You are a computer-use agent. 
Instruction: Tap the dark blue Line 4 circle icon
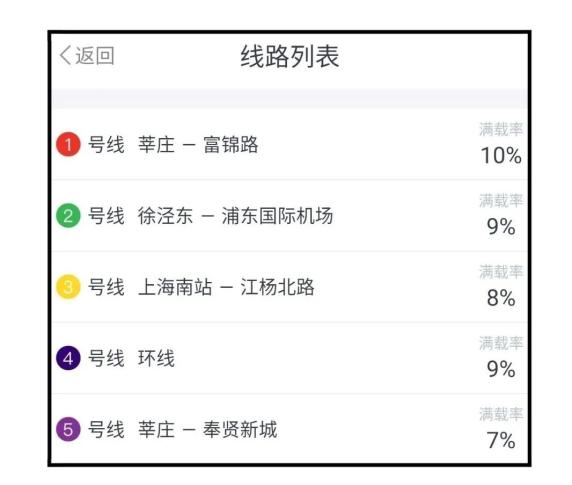click(x=68, y=358)
